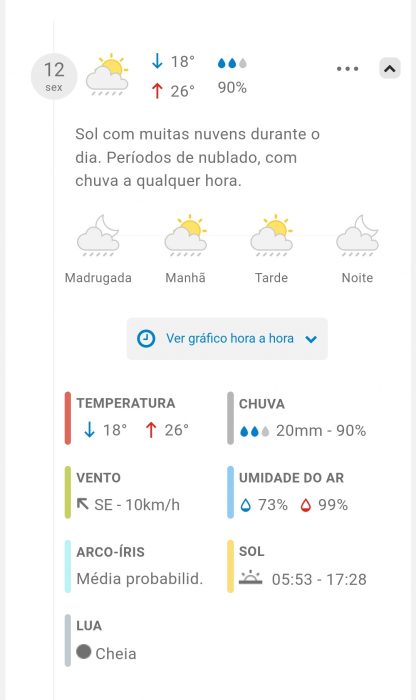
Task: Click the raindrops icon in the CHUVA section
Action: [x=254, y=431]
